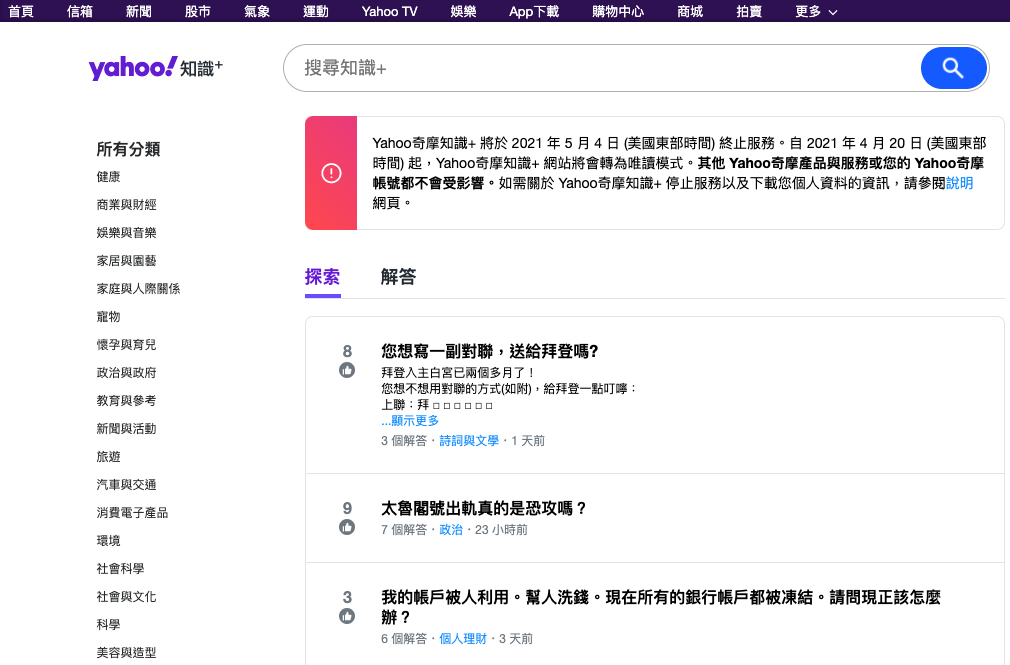Click the 6 個解答 count text
Screen dimensions: 1010x665
(404, 639)
